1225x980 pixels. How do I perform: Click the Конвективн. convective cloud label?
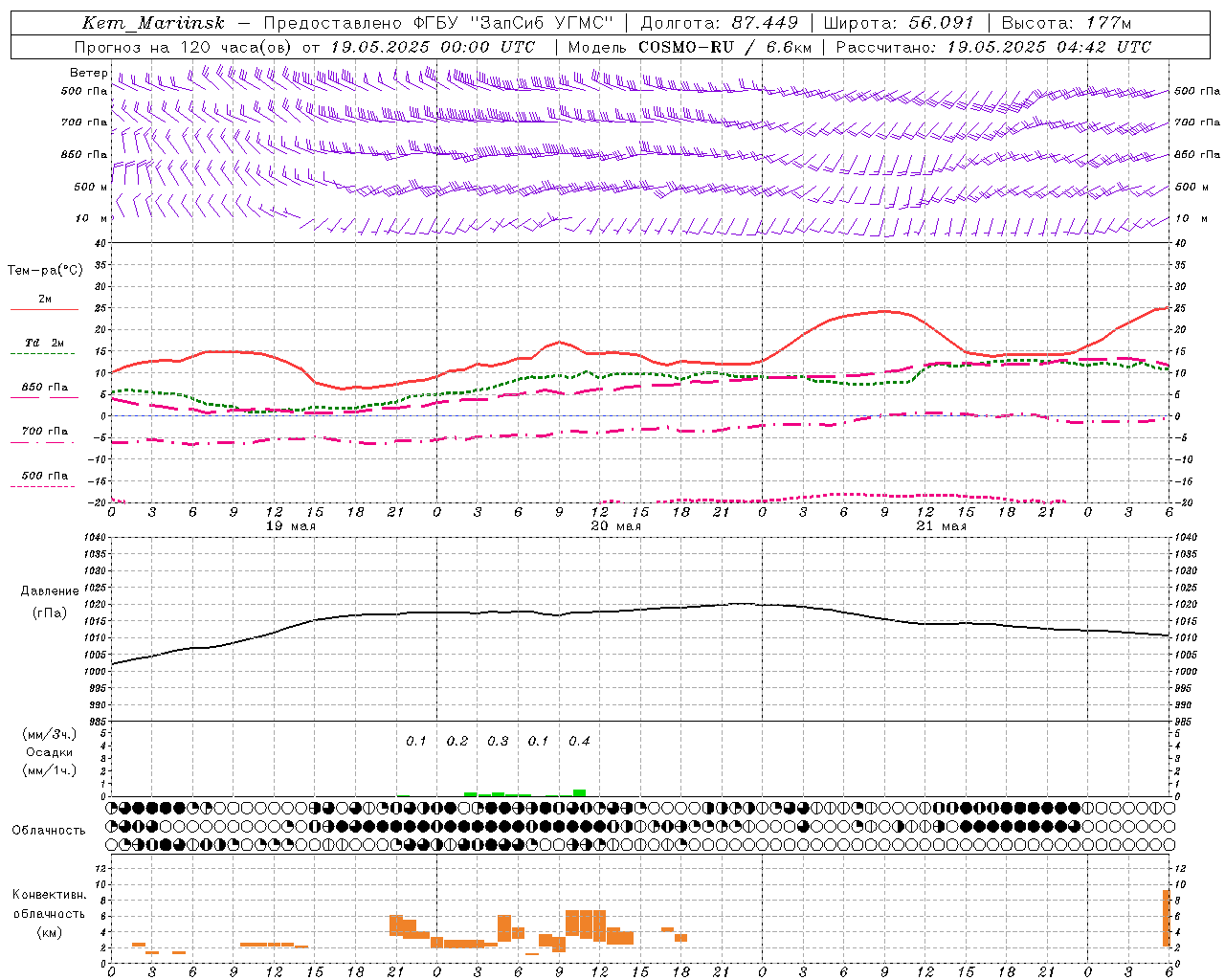pyautogui.click(x=50, y=895)
